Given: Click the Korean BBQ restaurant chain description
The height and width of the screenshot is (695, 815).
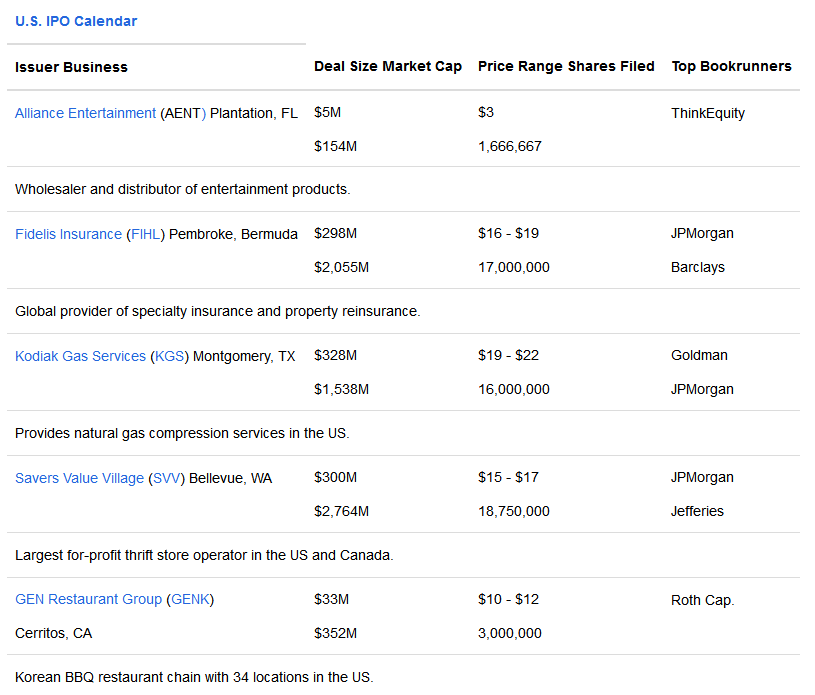Looking at the screenshot, I should (x=194, y=677).
